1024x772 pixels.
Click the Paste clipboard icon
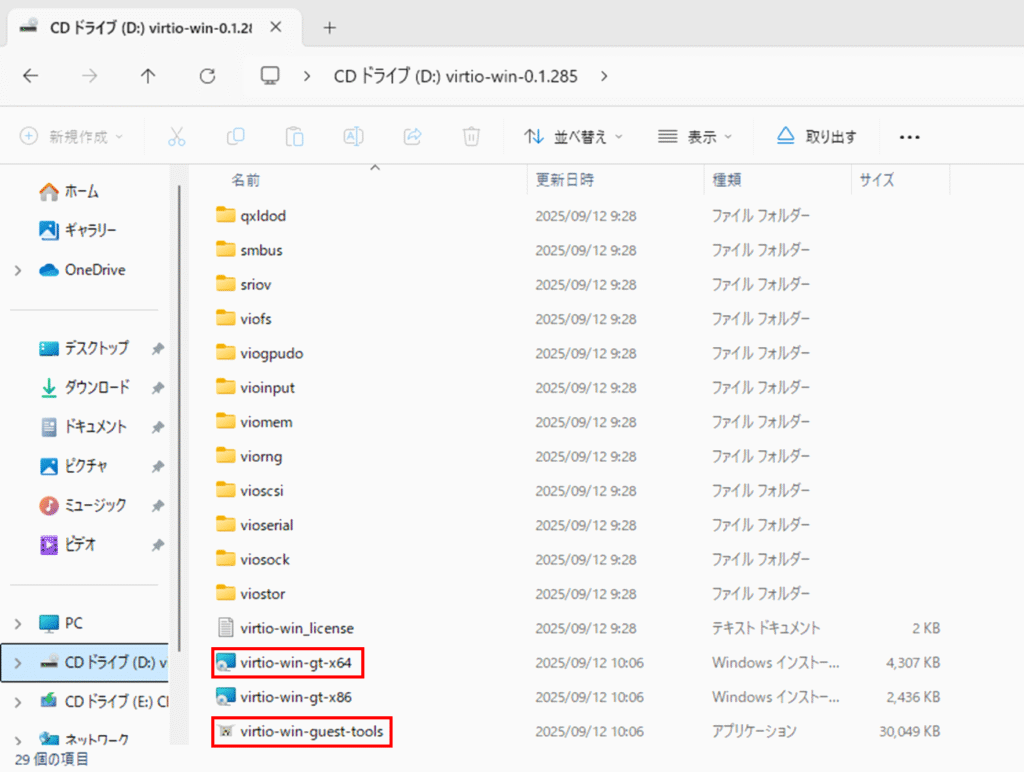pos(294,136)
